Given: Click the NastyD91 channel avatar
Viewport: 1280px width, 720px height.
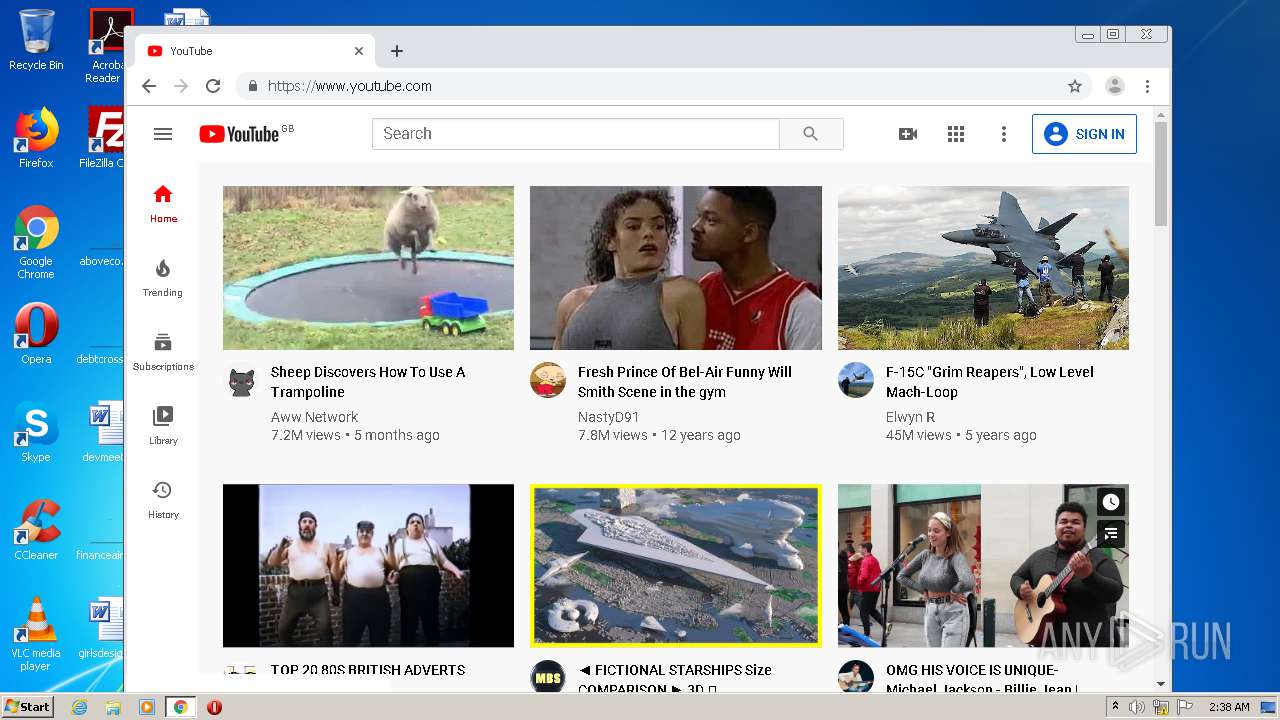Looking at the screenshot, I should (548, 380).
